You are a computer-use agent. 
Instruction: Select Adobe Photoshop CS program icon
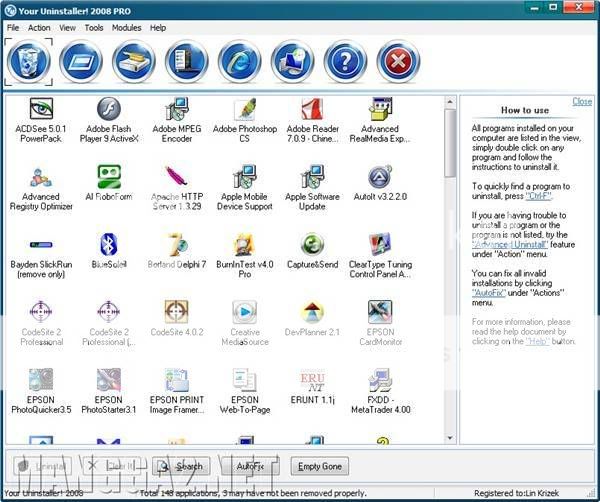[245, 109]
